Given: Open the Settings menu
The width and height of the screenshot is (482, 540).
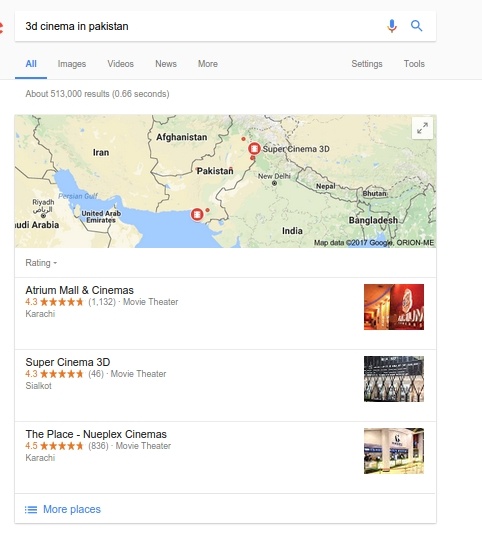Looking at the screenshot, I should (367, 64).
